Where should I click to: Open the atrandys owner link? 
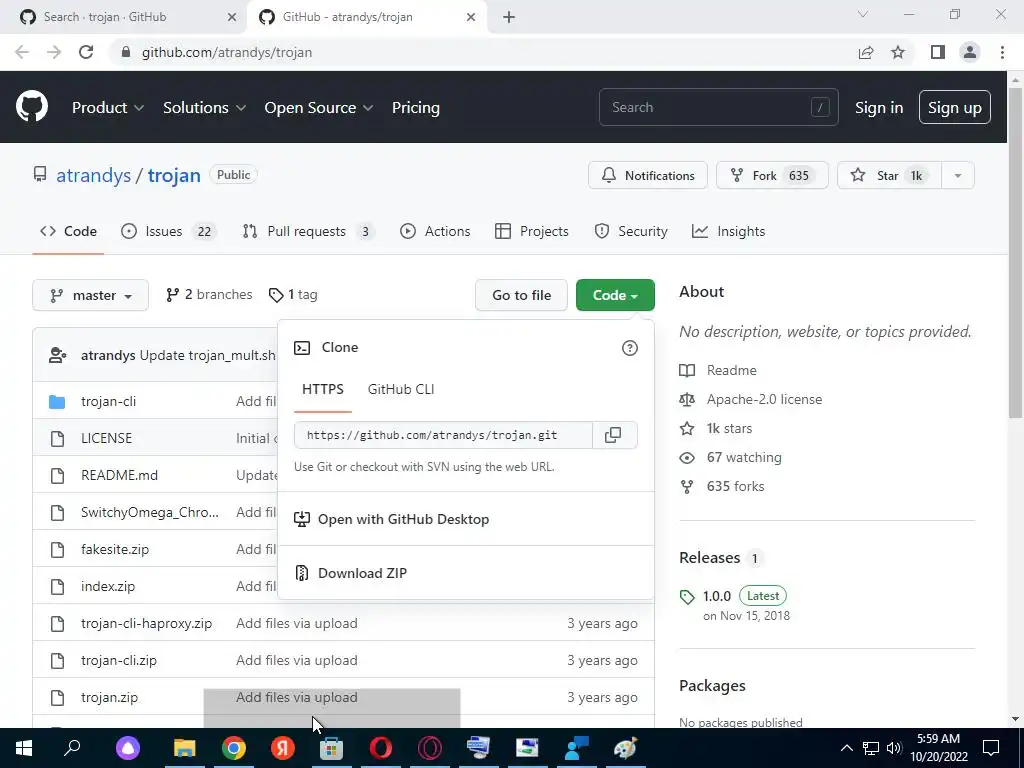tap(93, 175)
